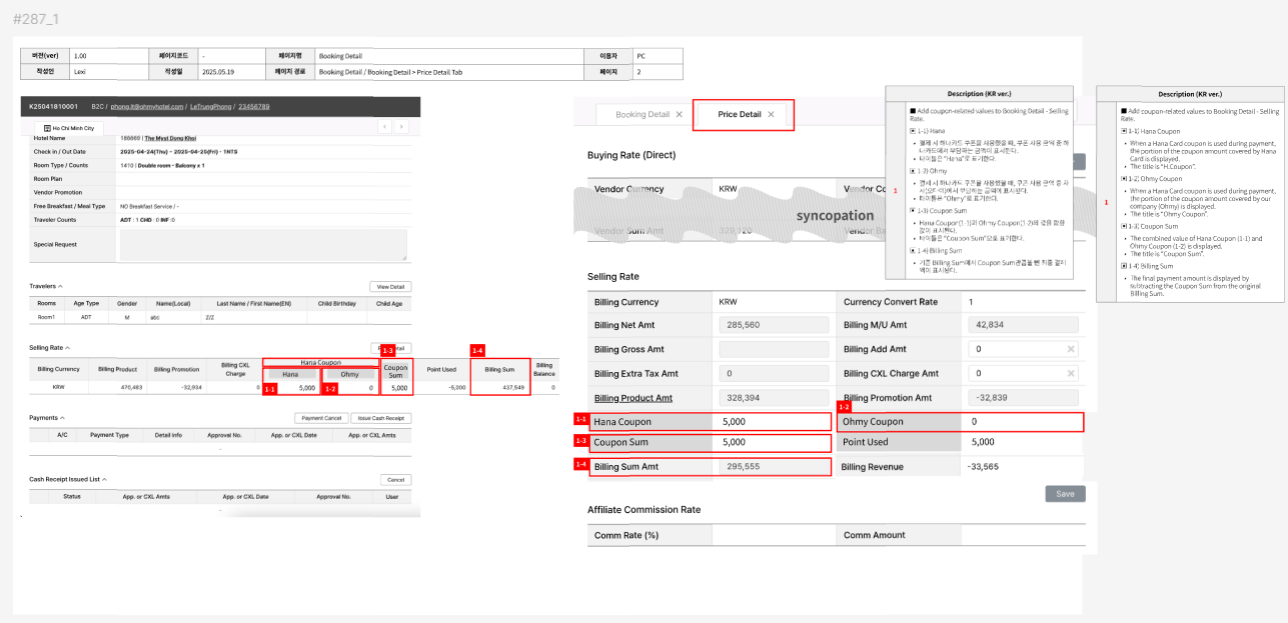Open The Myst Dong Khoi hotel link
Viewport: 1288px width, 623px height.
pos(169,139)
